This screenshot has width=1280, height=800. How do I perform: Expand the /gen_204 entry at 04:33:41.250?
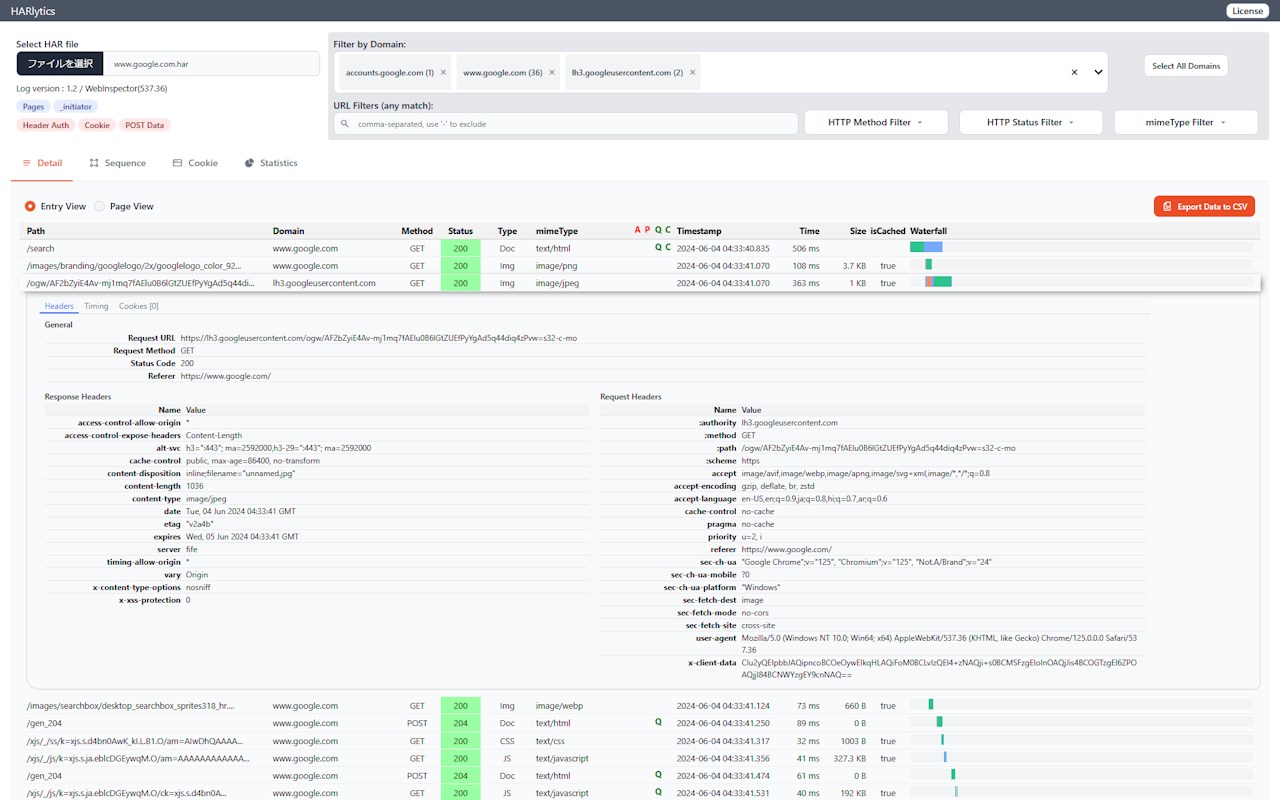[640, 723]
